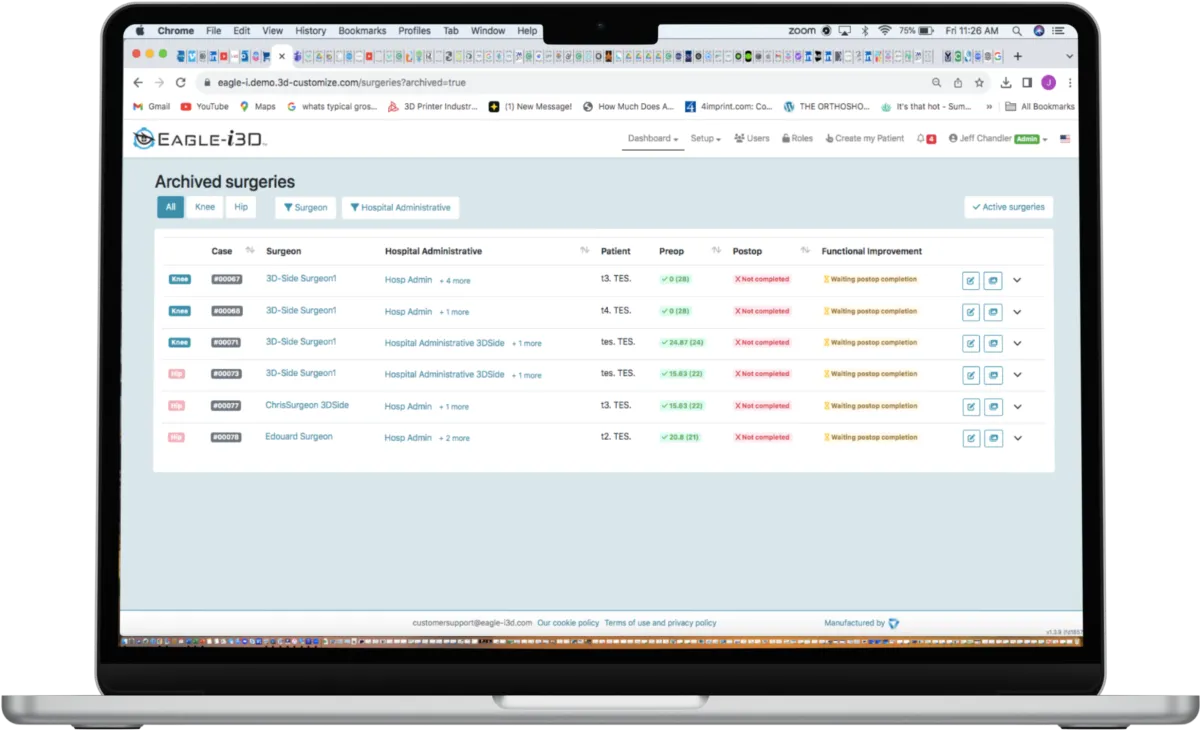Open the YouTube bookmark
The height and width of the screenshot is (730, 1200).
point(205,107)
